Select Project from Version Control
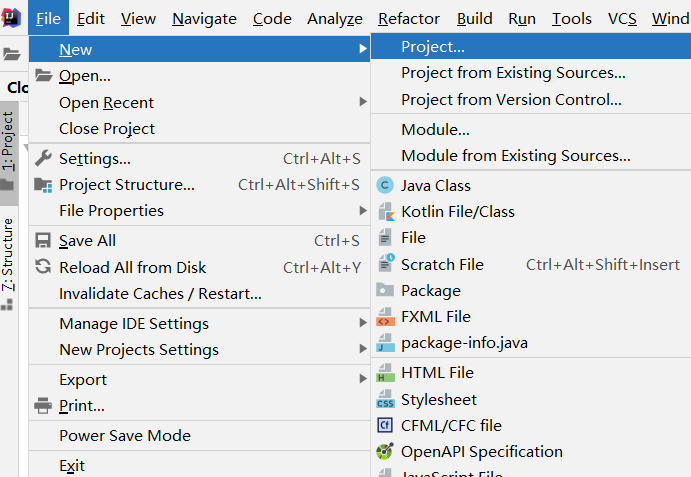This screenshot has height=477, width=691. (511, 100)
